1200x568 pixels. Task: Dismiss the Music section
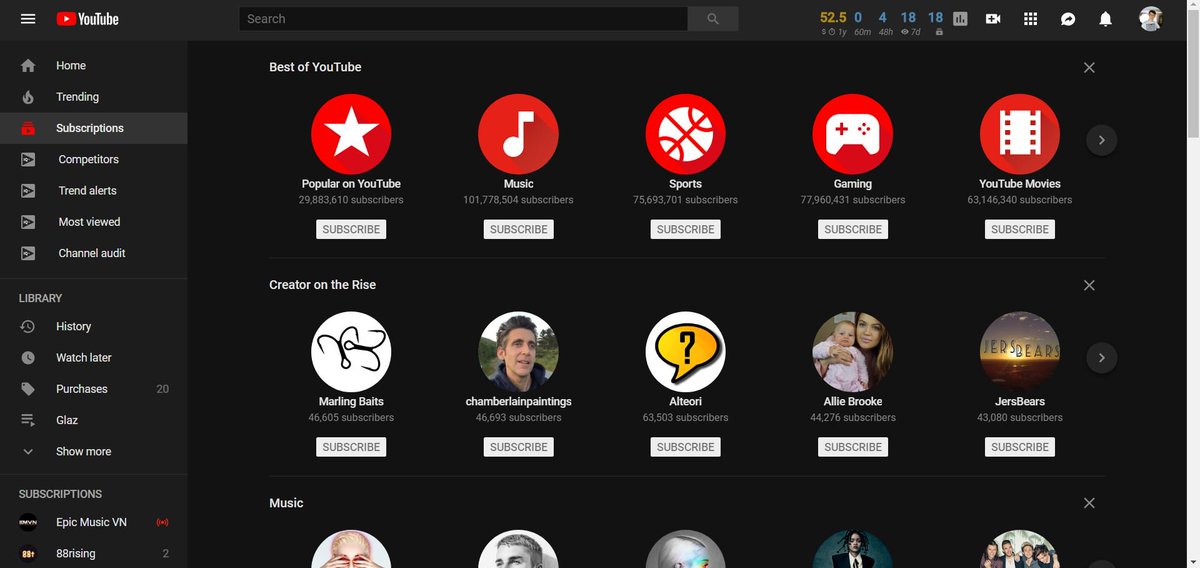[x=1089, y=503]
